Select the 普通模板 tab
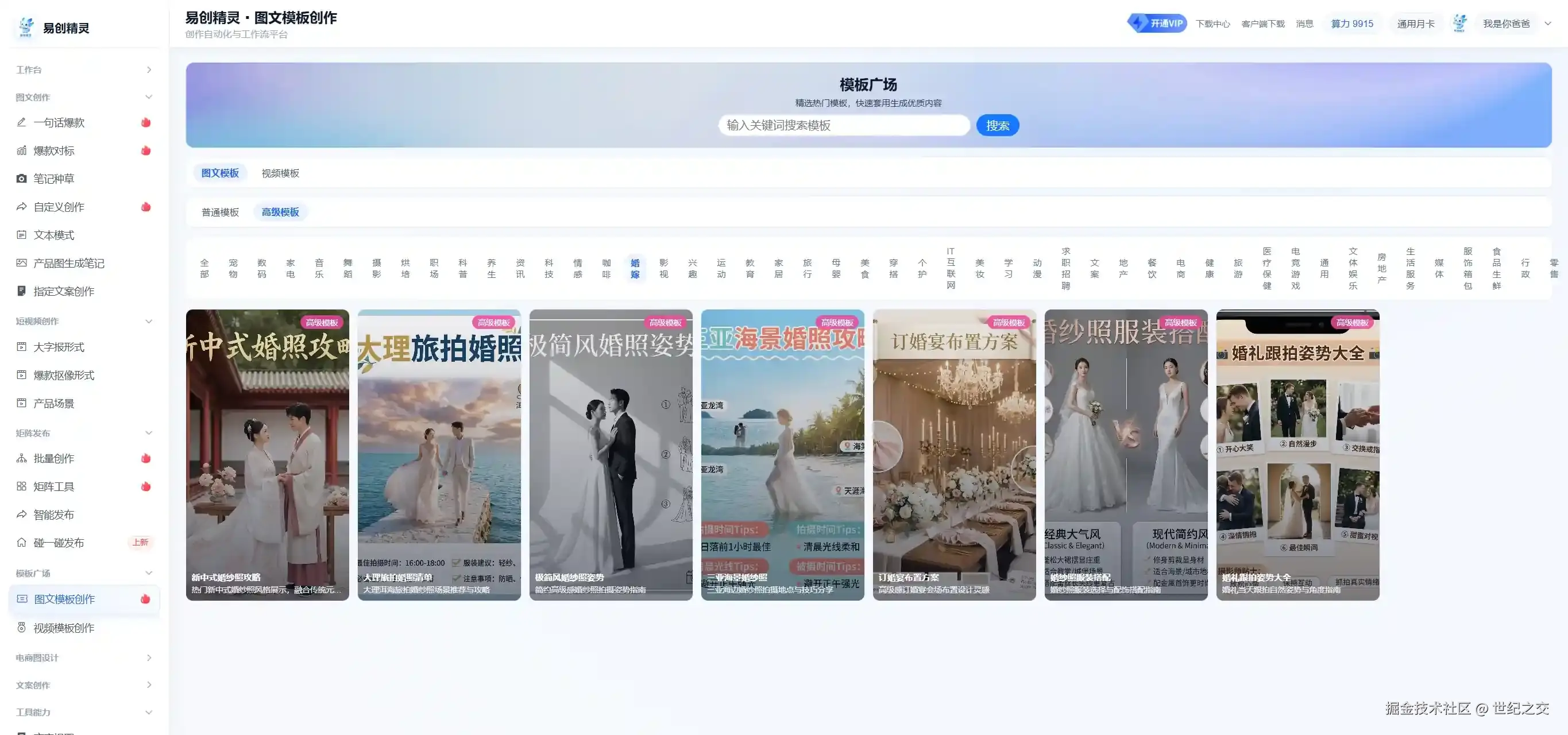The width and height of the screenshot is (1568, 735). pos(221,212)
